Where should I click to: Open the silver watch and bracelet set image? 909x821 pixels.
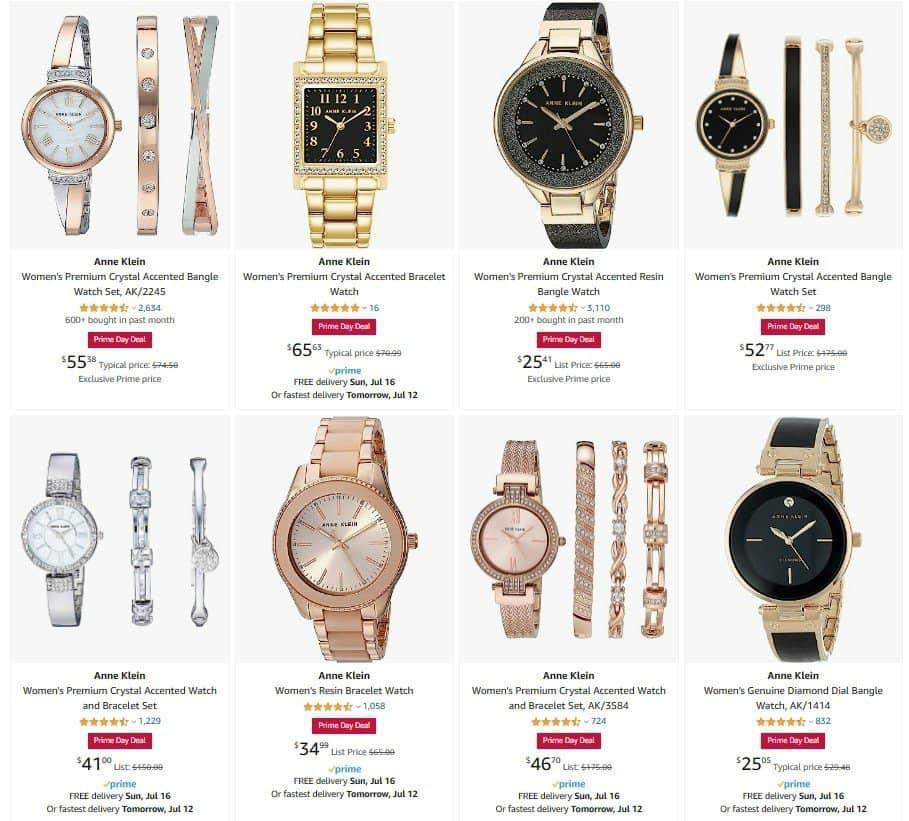[x=120, y=539]
